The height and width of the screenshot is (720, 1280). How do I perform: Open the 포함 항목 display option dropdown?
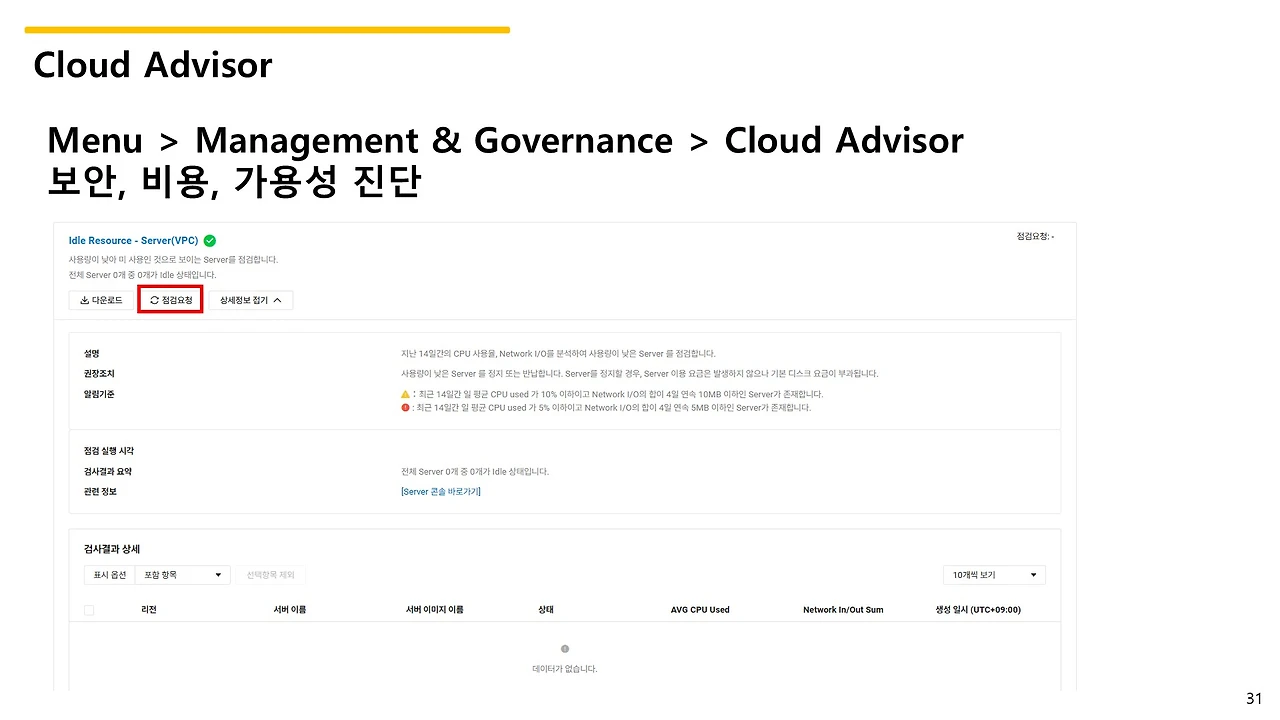(184, 575)
